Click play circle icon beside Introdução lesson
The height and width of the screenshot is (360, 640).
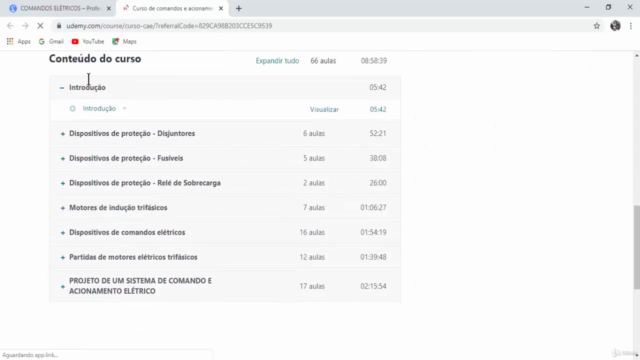coord(73,109)
